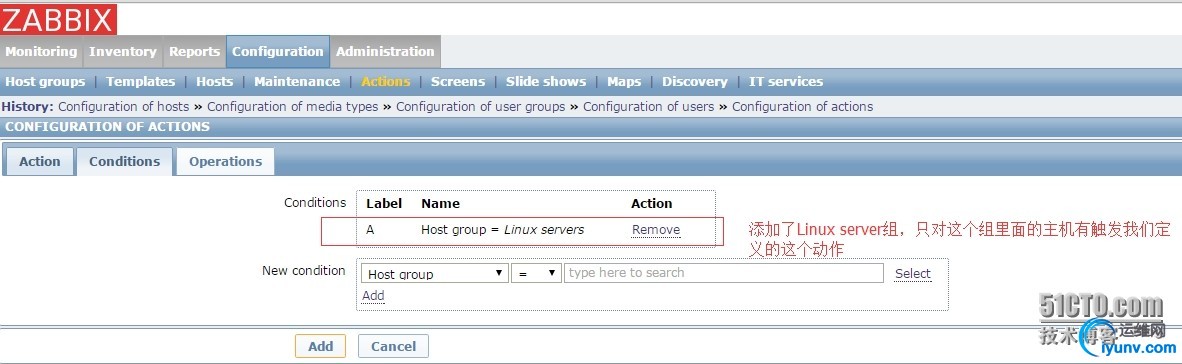Screen dimensions: 1182x364
Task: Go to IT services submenu
Action: click(x=785, y=81)
